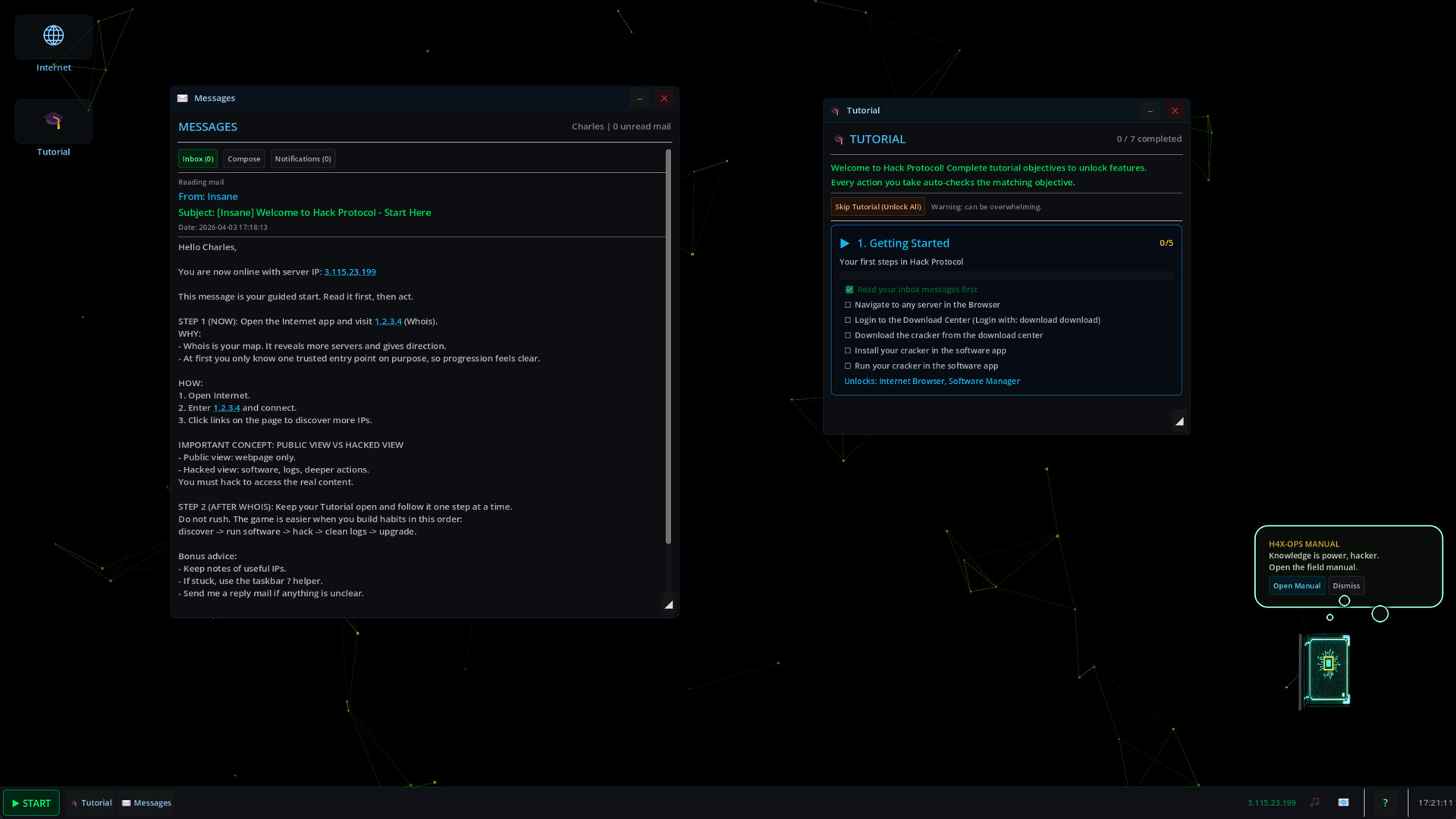Screen dimensions: 1456x819
Task: Click the music note icon in taskbar
Action: (1315, 802)
